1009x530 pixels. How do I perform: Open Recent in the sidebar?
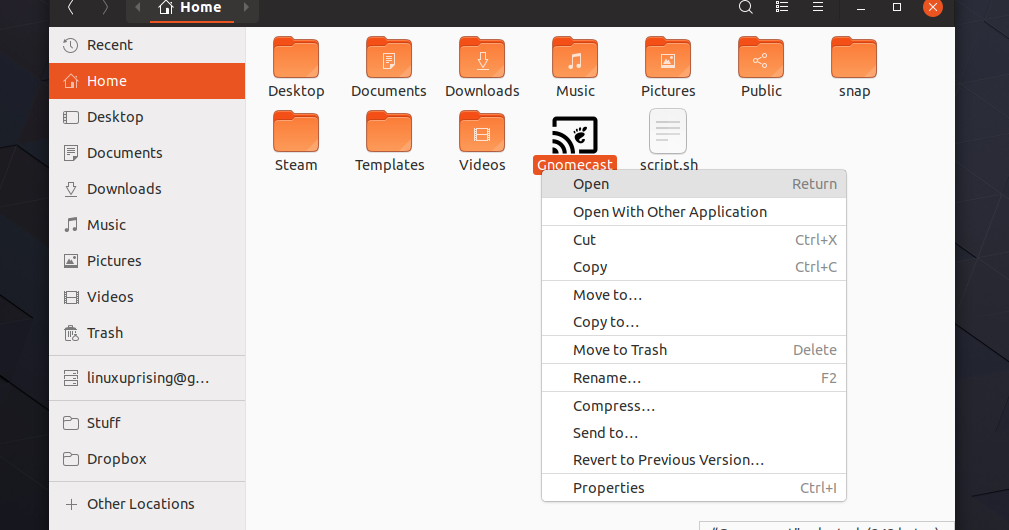pos(109,45)
